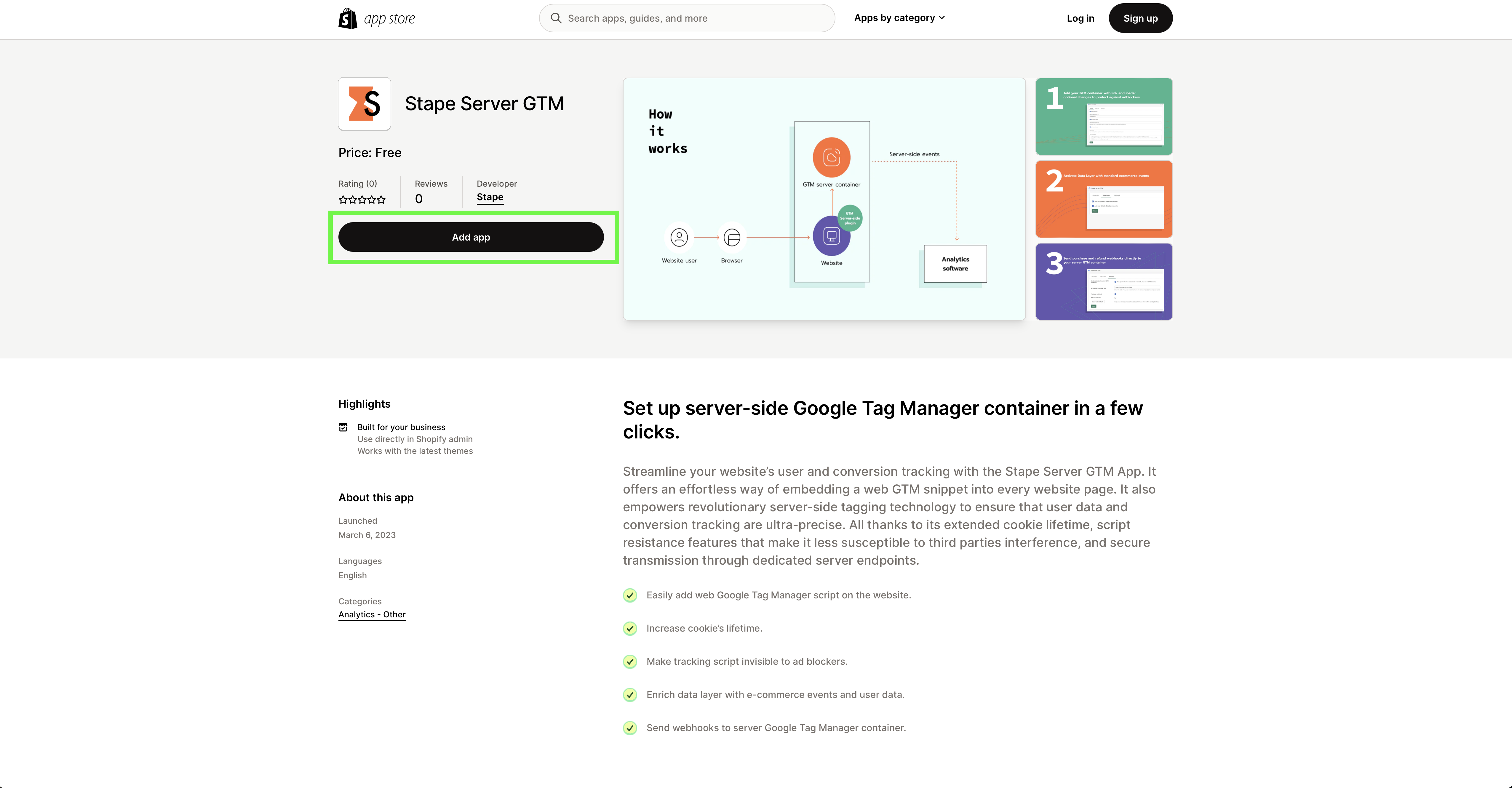
Task: Click checkmark beside 'Send webhooks to server'
Action: pos(630,728)
